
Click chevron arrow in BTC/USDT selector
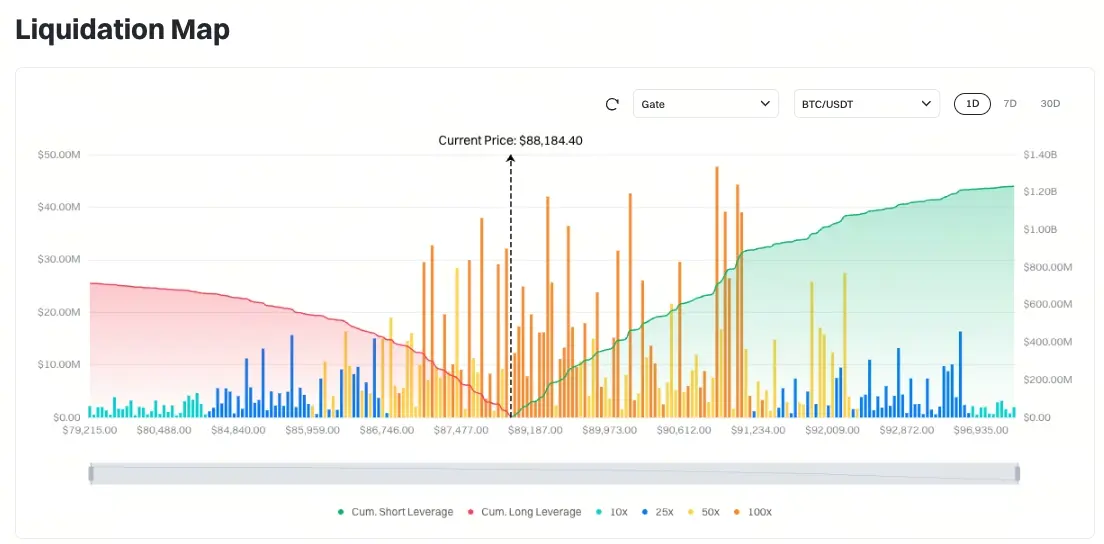[x=926, y=103]
